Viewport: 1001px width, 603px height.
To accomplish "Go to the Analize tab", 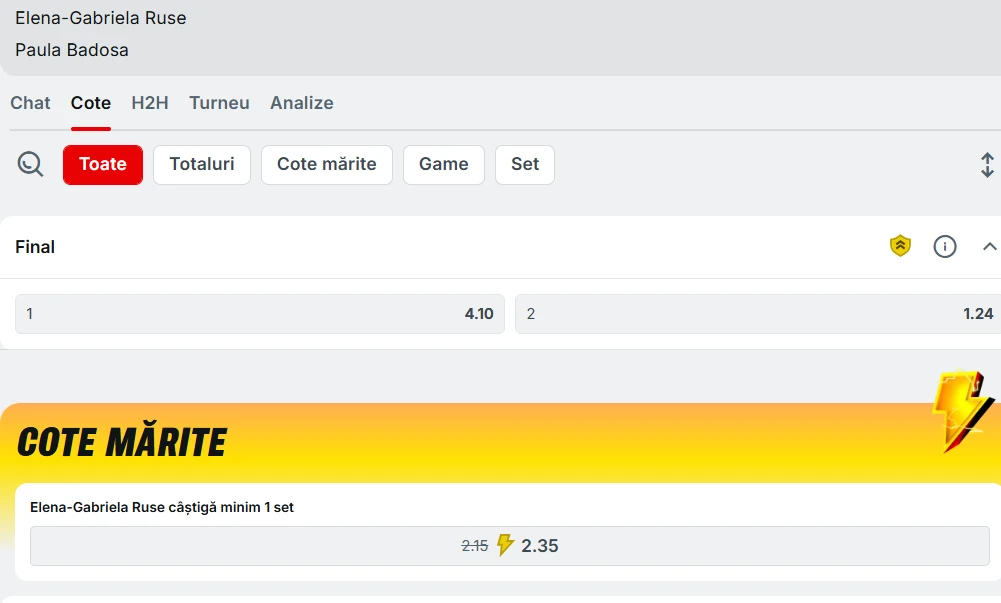I will pos(301,103).
